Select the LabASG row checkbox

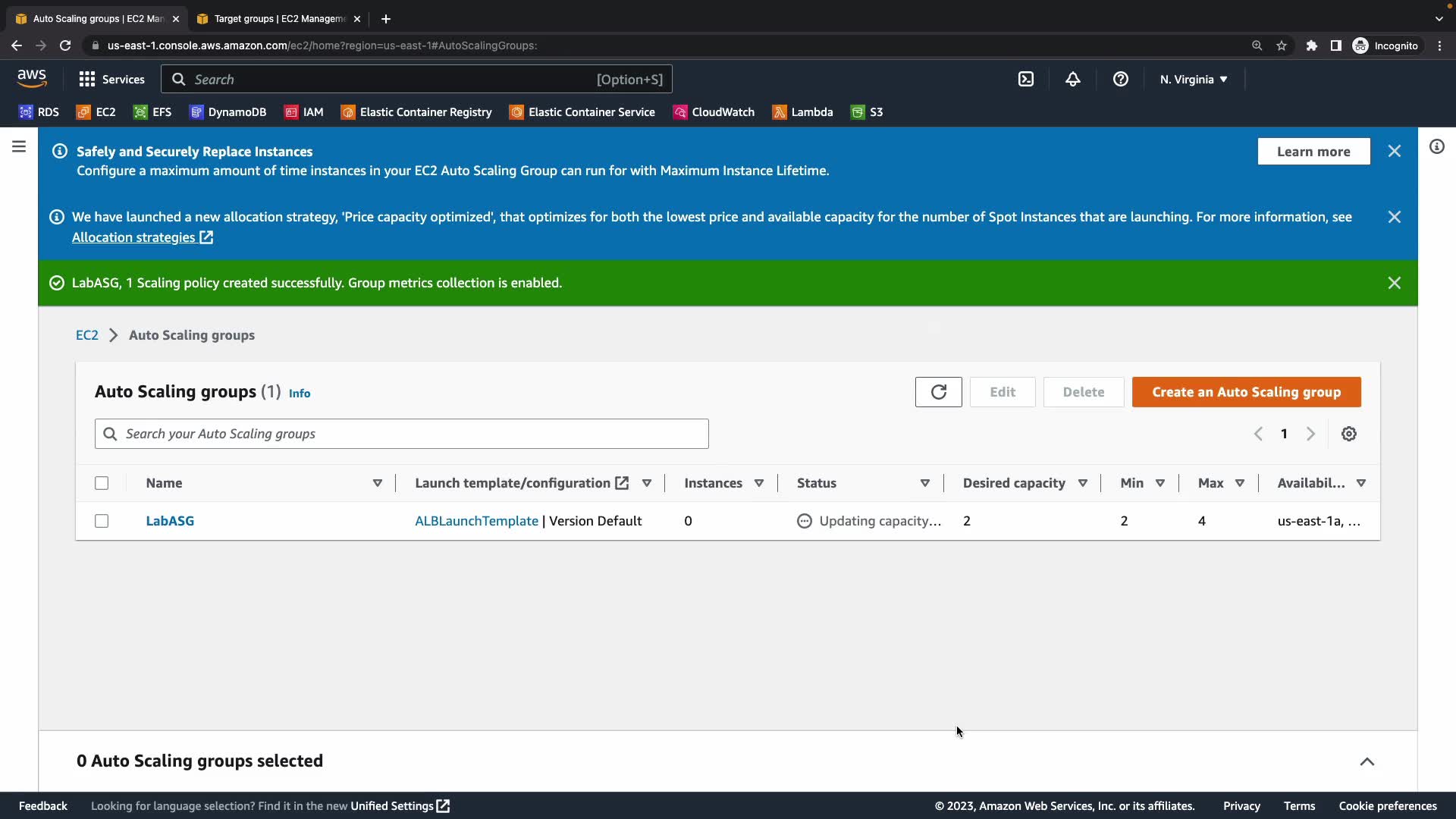click(x=102, y=521)
